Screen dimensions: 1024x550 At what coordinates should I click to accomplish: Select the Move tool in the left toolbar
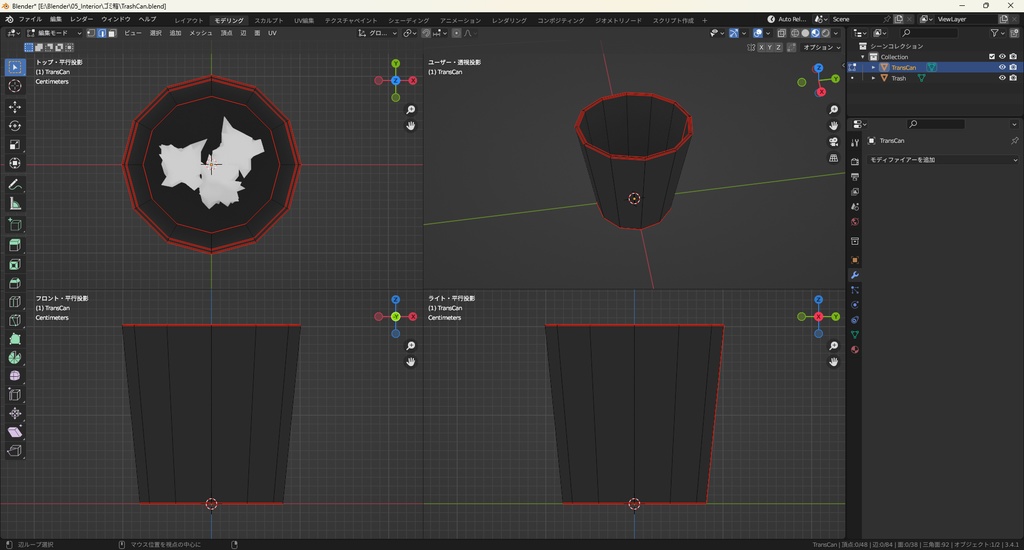coord(15,107)
